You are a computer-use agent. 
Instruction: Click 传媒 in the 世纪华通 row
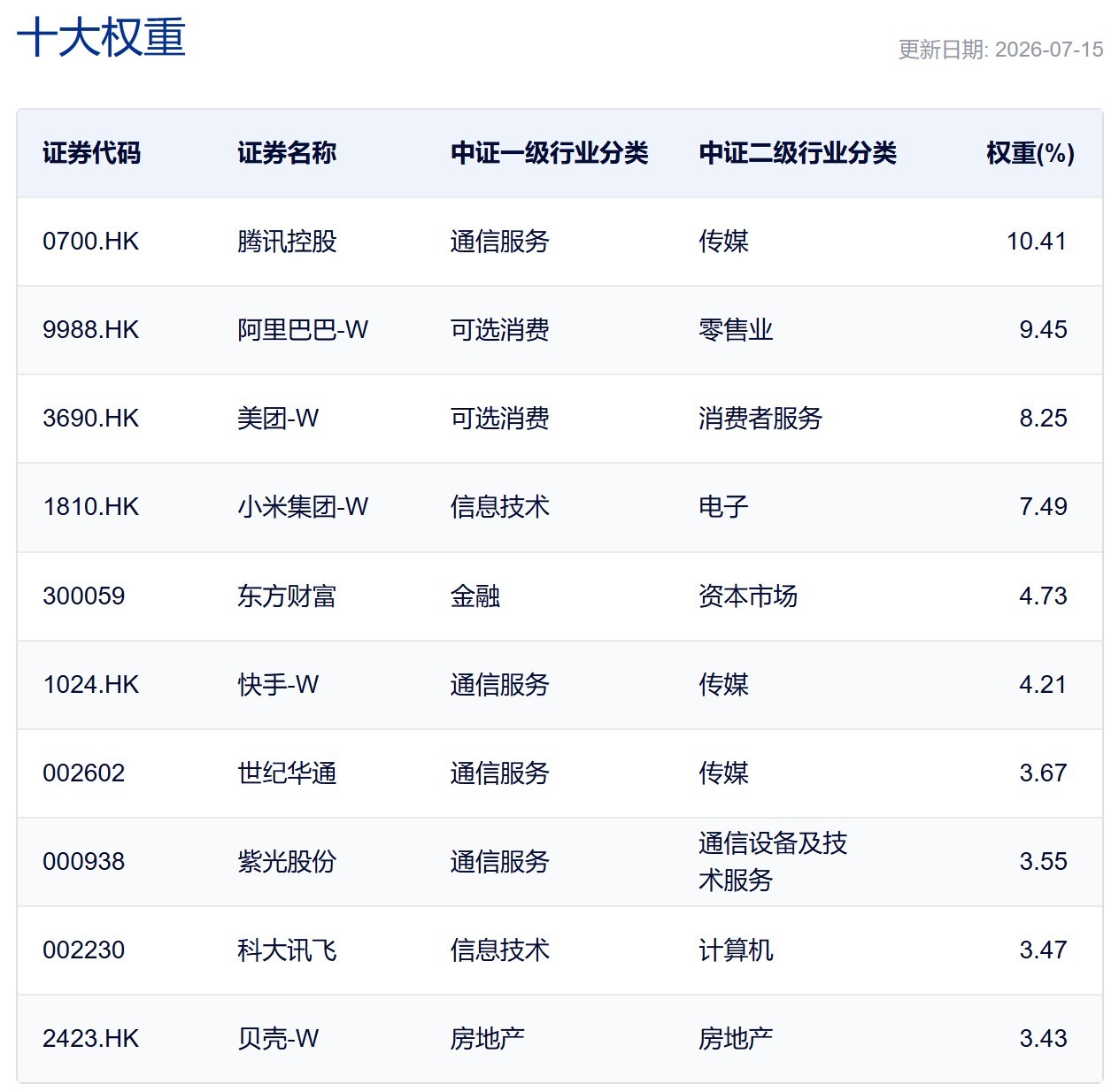point(723,773)
